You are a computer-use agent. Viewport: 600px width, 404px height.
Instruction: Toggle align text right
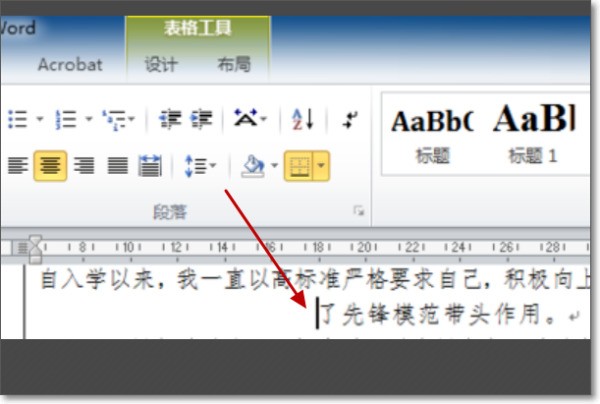pyautogui.click(x=84, y=166)
